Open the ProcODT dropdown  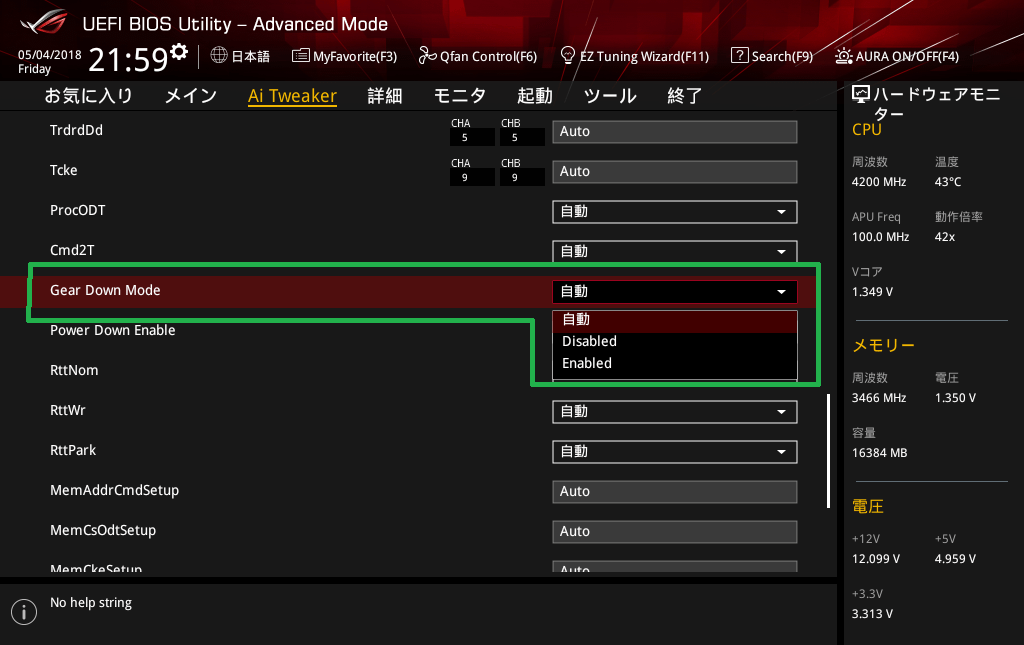[675, 212]
